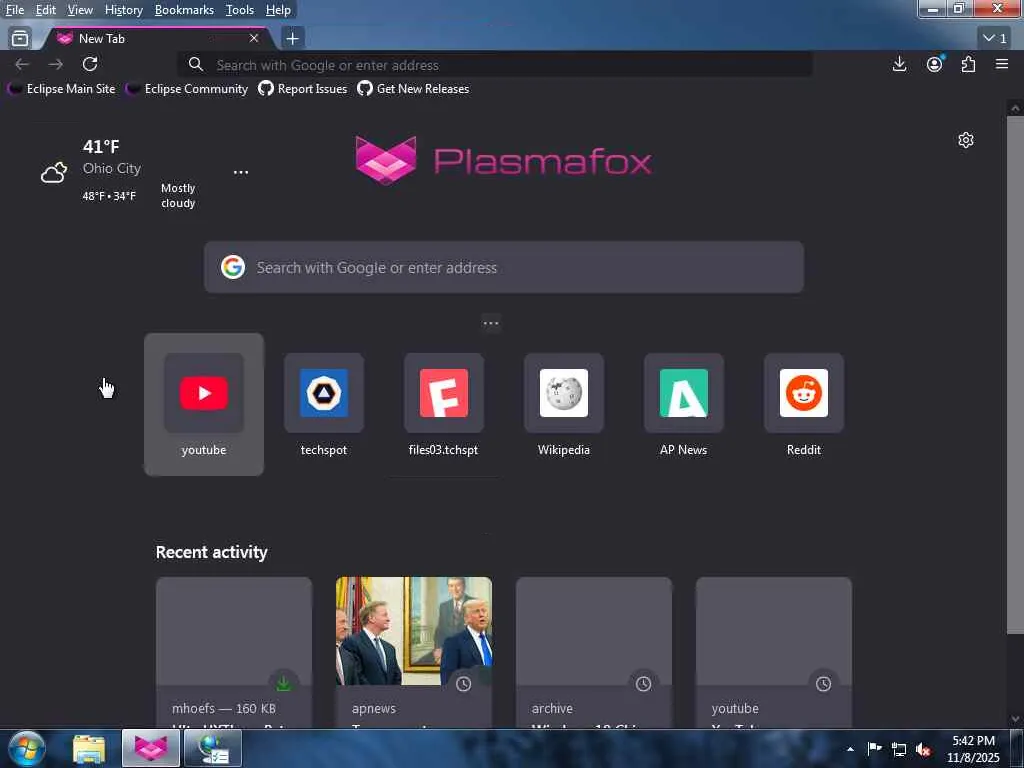Open the Help menu
Viewport: 1024px width, 768px height.
tap(278, 10)
